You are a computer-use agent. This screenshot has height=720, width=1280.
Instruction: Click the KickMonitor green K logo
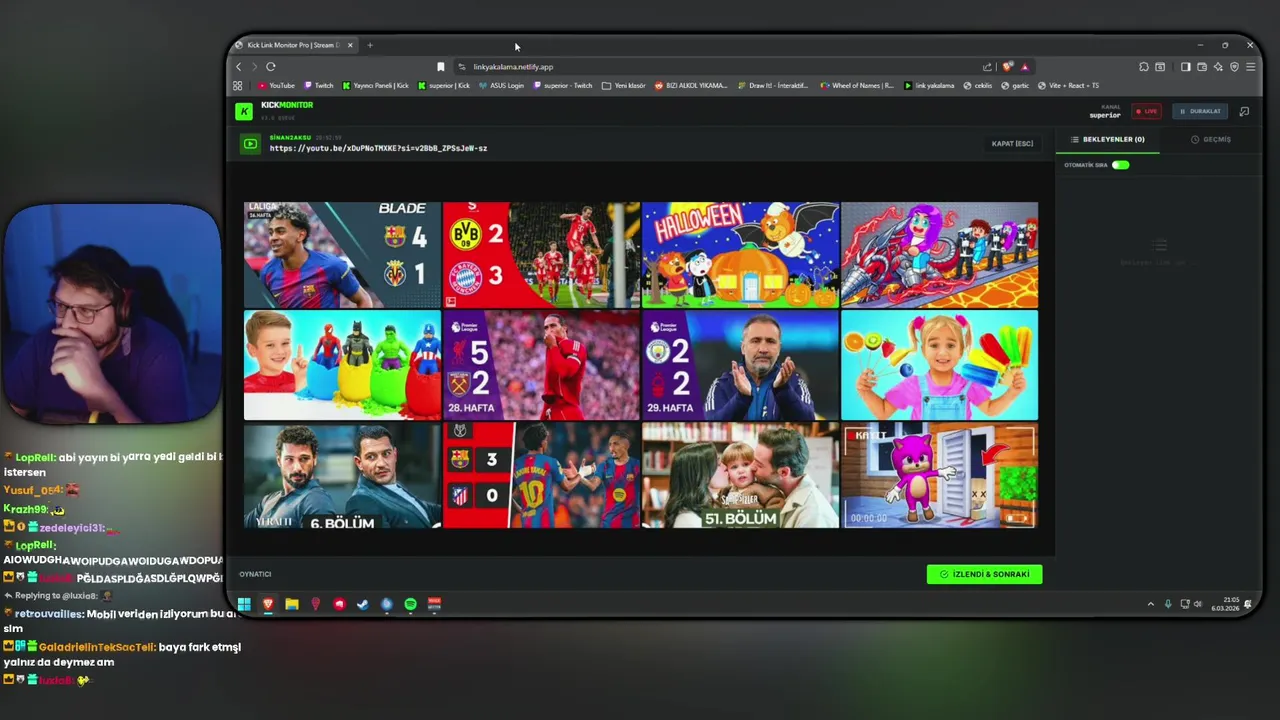pos(244,111)
